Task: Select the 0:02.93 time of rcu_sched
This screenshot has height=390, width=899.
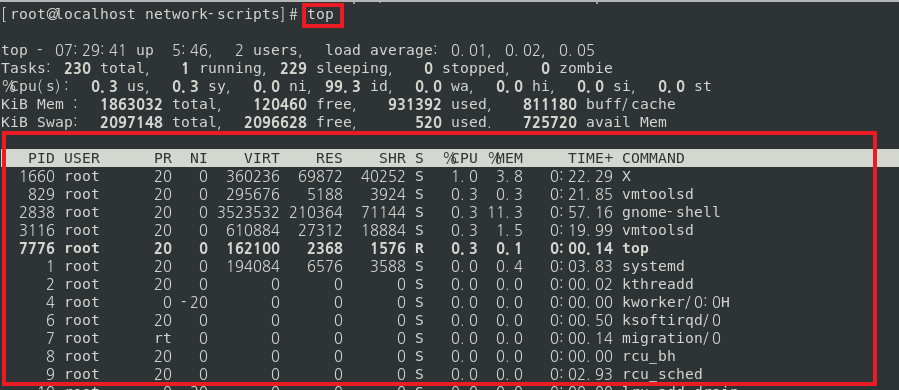Action: (581, 374)
